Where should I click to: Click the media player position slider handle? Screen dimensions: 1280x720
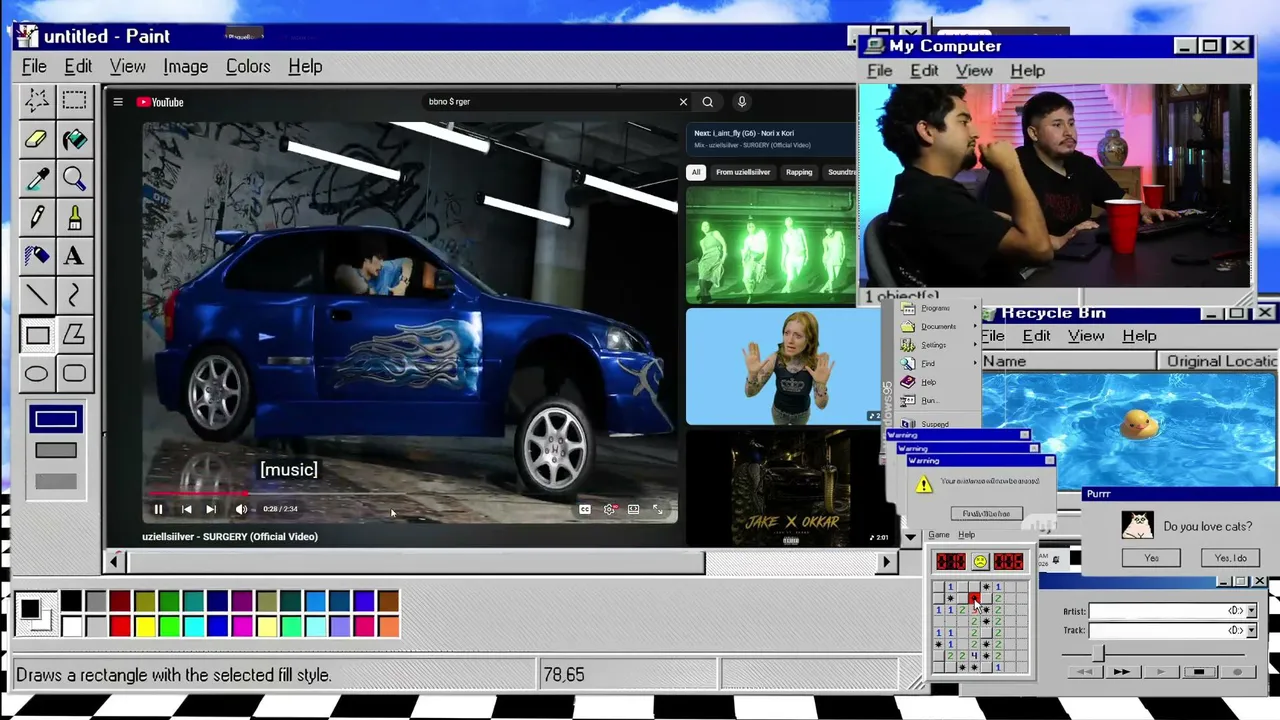(1097, 652)
